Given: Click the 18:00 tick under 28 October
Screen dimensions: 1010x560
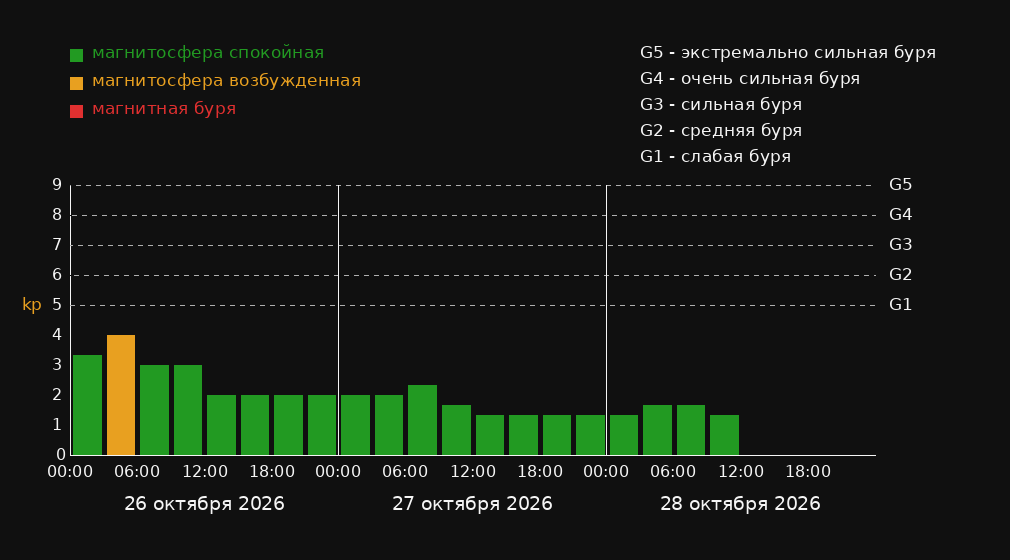Looking at the screenshot, I should 808,472.
